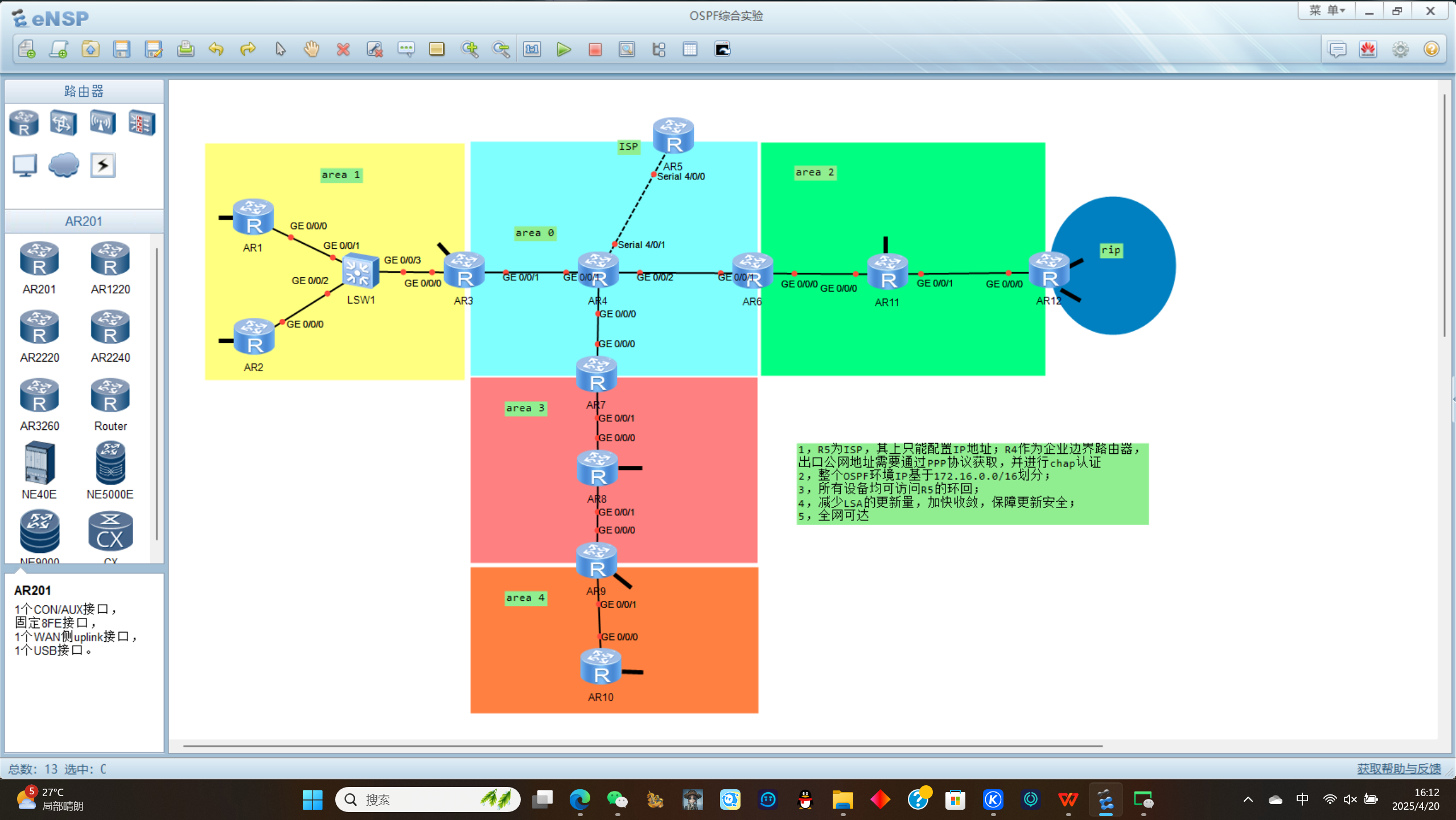Click the Delete red X tool
The width and height of the screenshot is (1456, 820).
[x=343, y=50]
